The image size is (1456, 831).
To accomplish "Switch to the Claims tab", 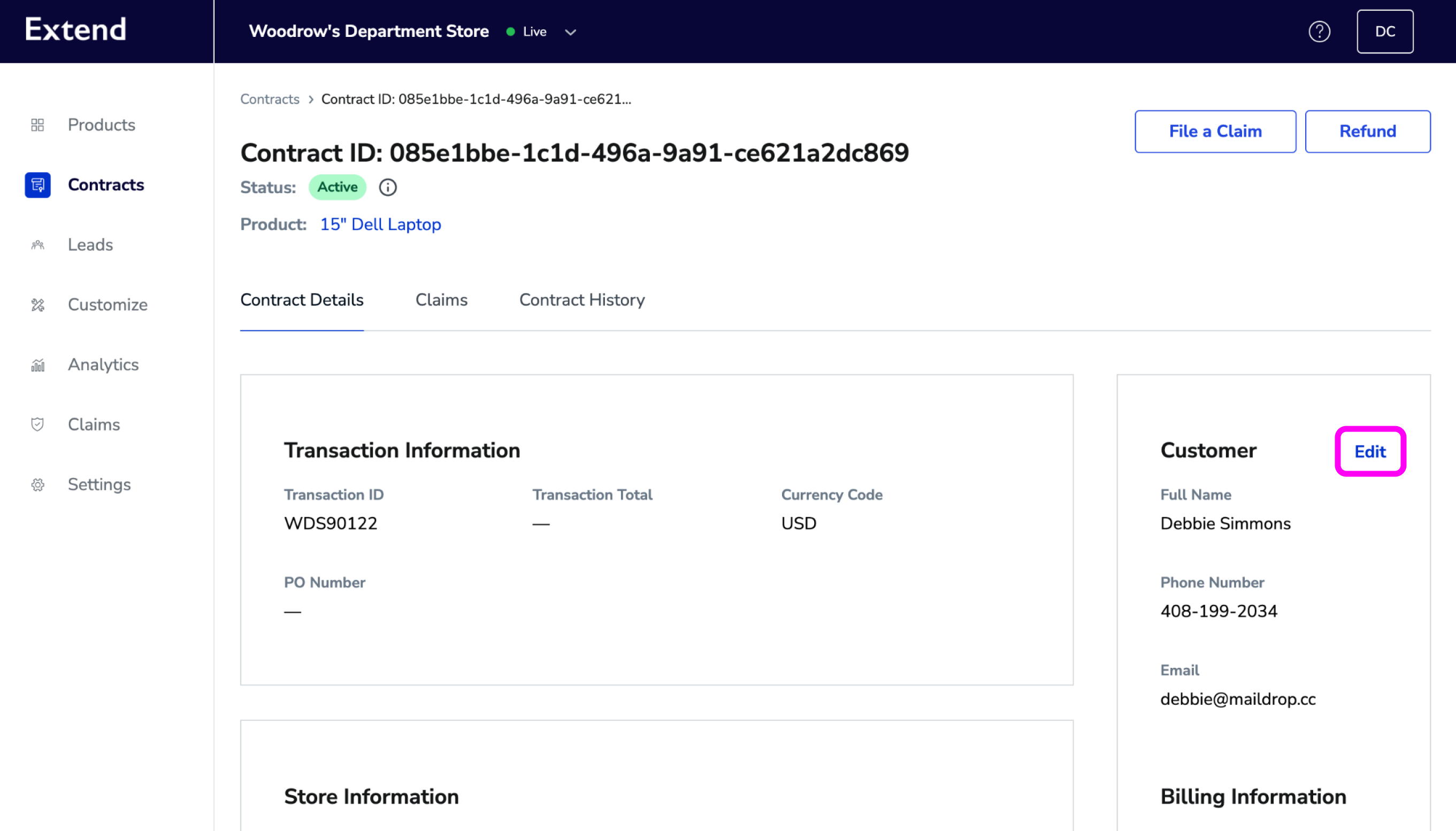I will (x=441, y=300).
